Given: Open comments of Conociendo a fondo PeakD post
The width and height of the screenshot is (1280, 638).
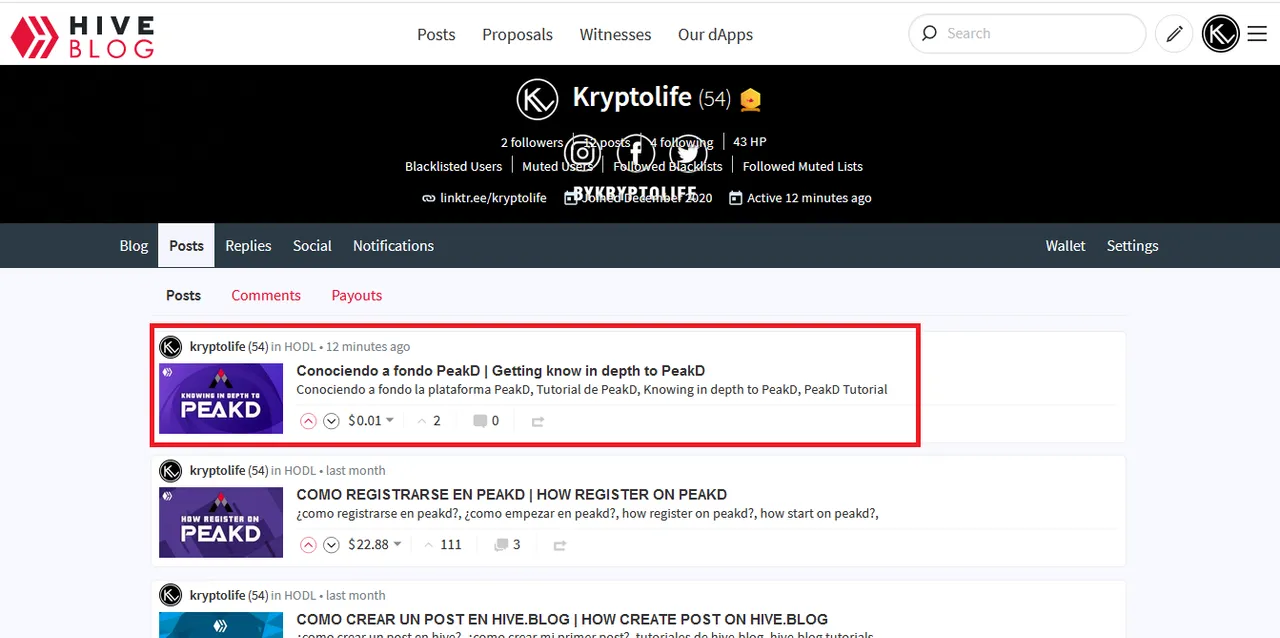Looking at the screenshot, I should point(486,421).
